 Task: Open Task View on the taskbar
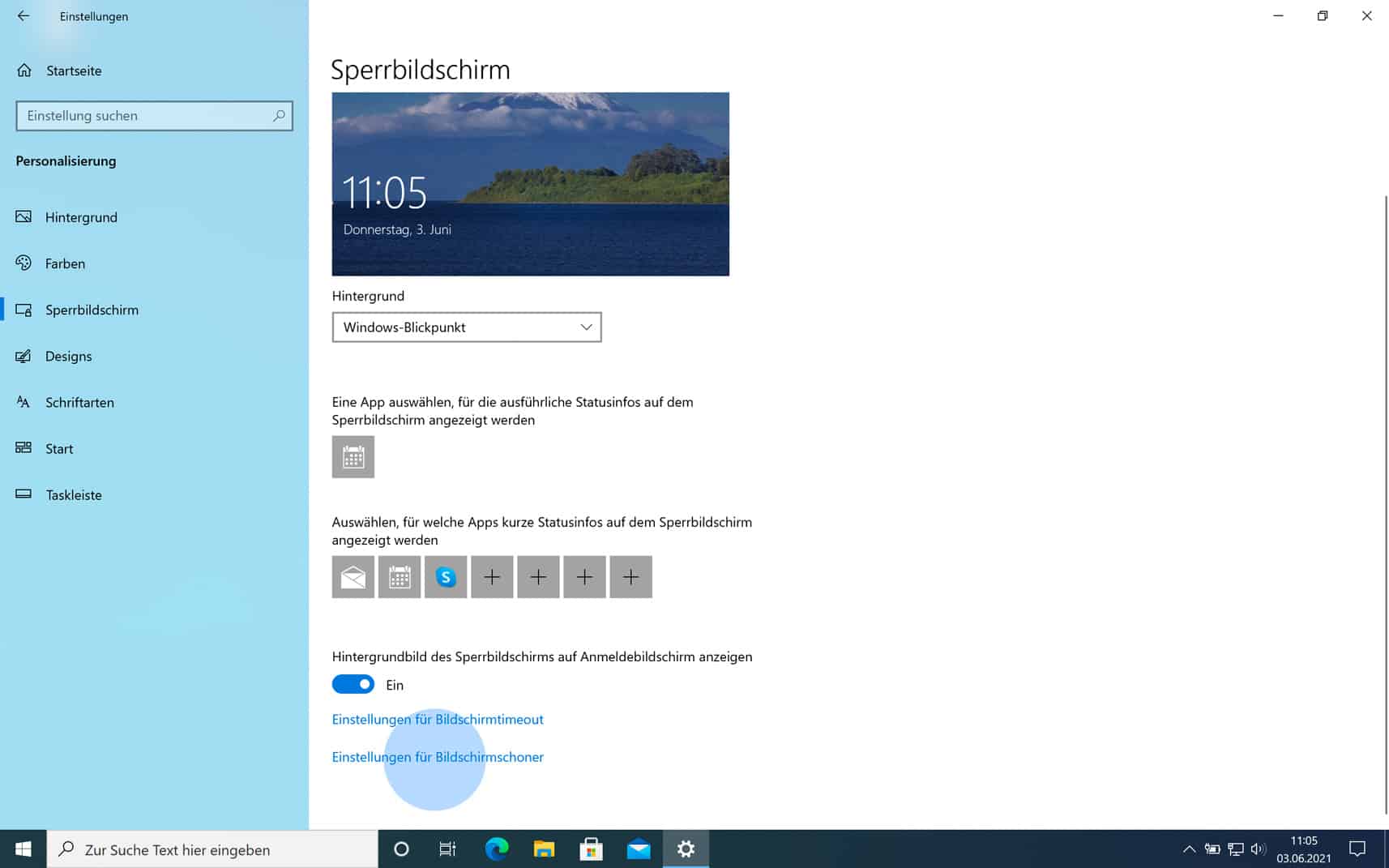447,849
